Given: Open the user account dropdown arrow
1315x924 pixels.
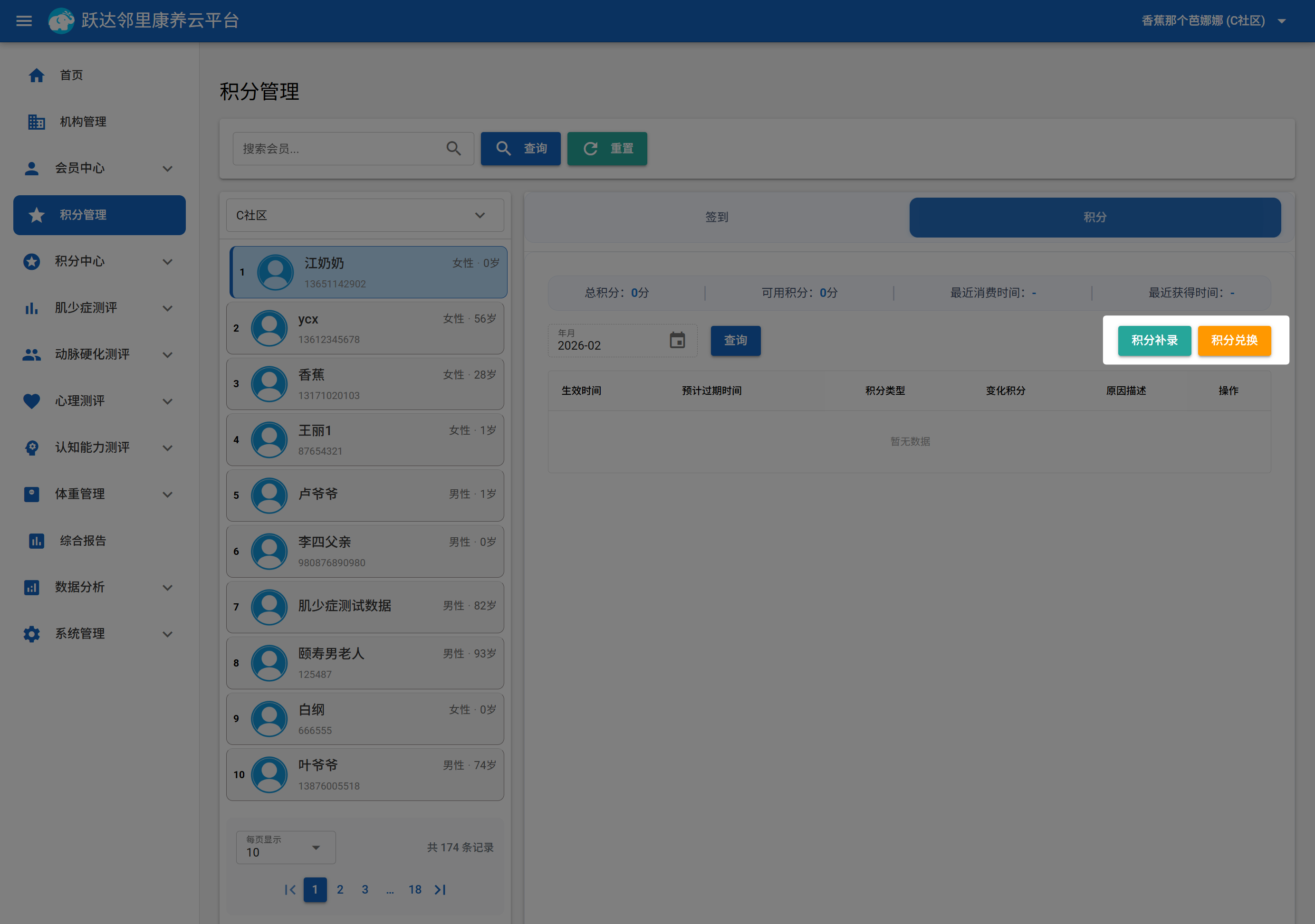Looking at the screenshot, I should tap(1282, 21).
